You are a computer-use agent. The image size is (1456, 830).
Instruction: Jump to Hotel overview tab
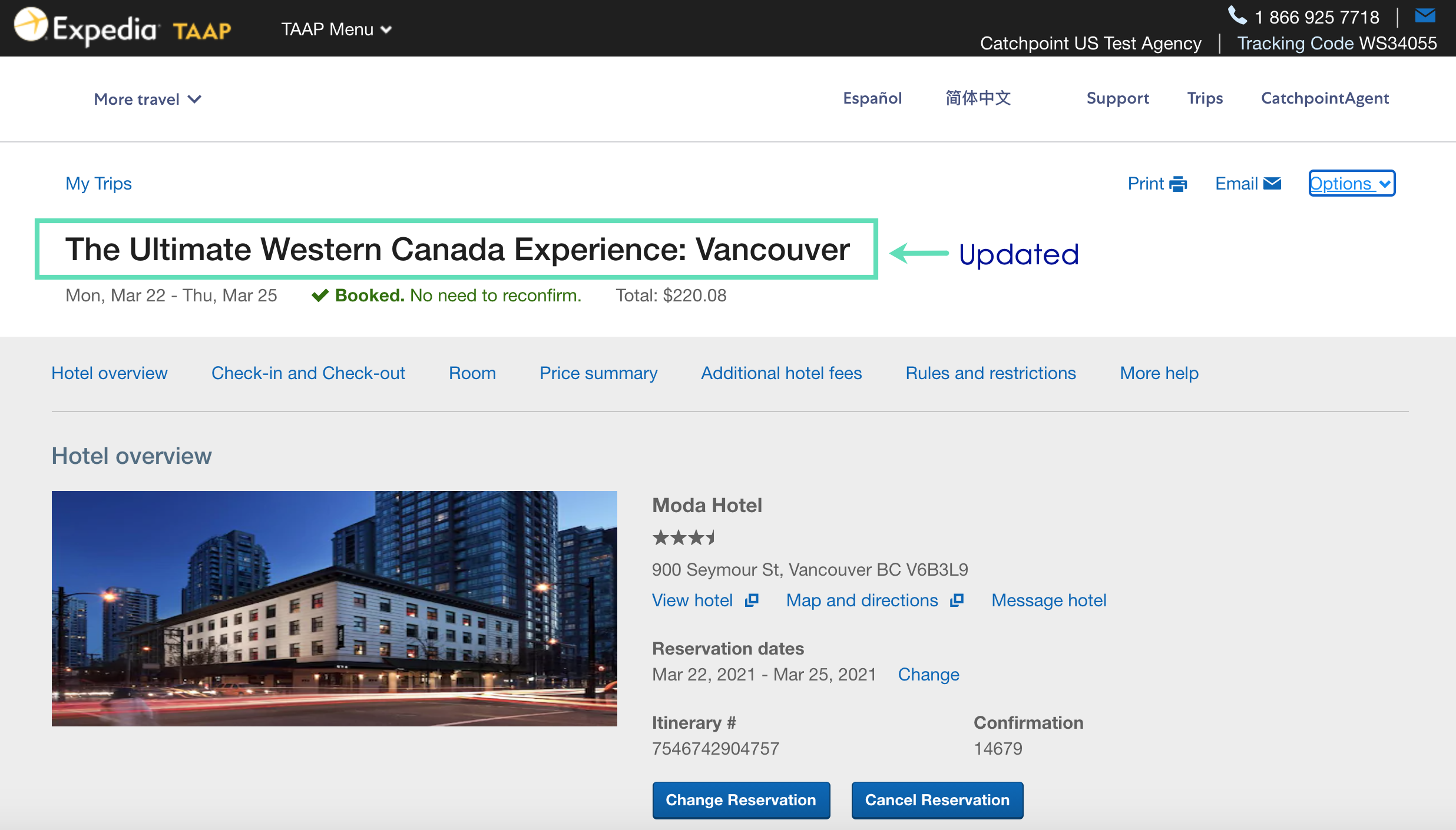coord(110,373)
